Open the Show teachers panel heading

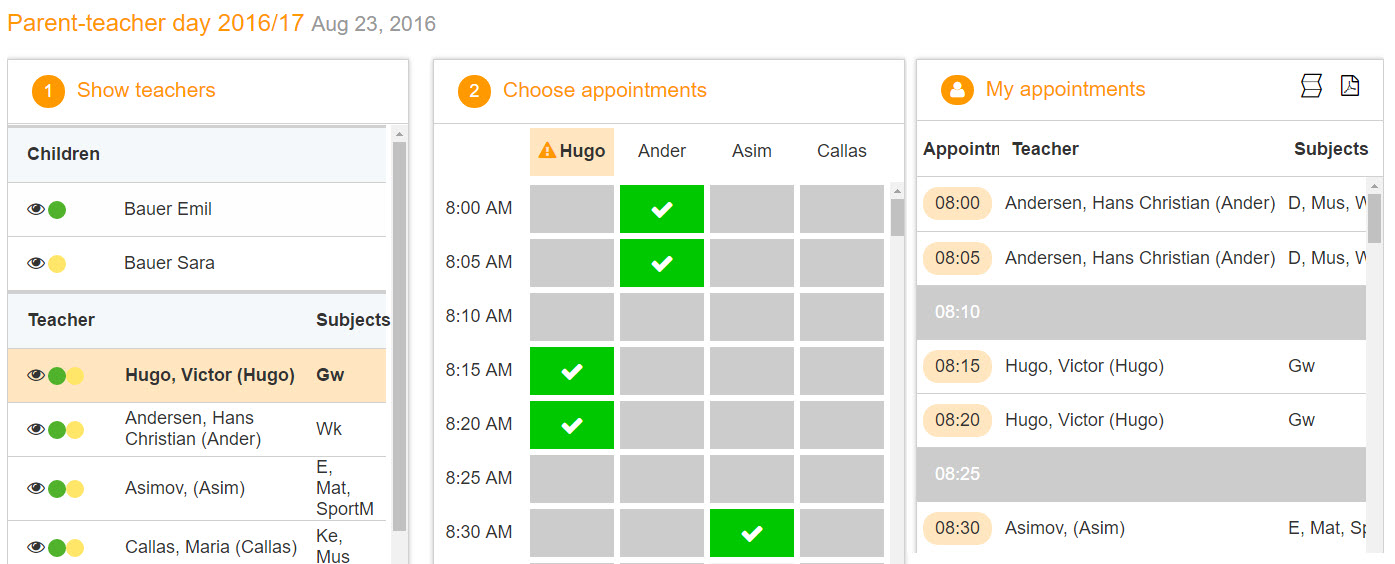pos(146,90)
